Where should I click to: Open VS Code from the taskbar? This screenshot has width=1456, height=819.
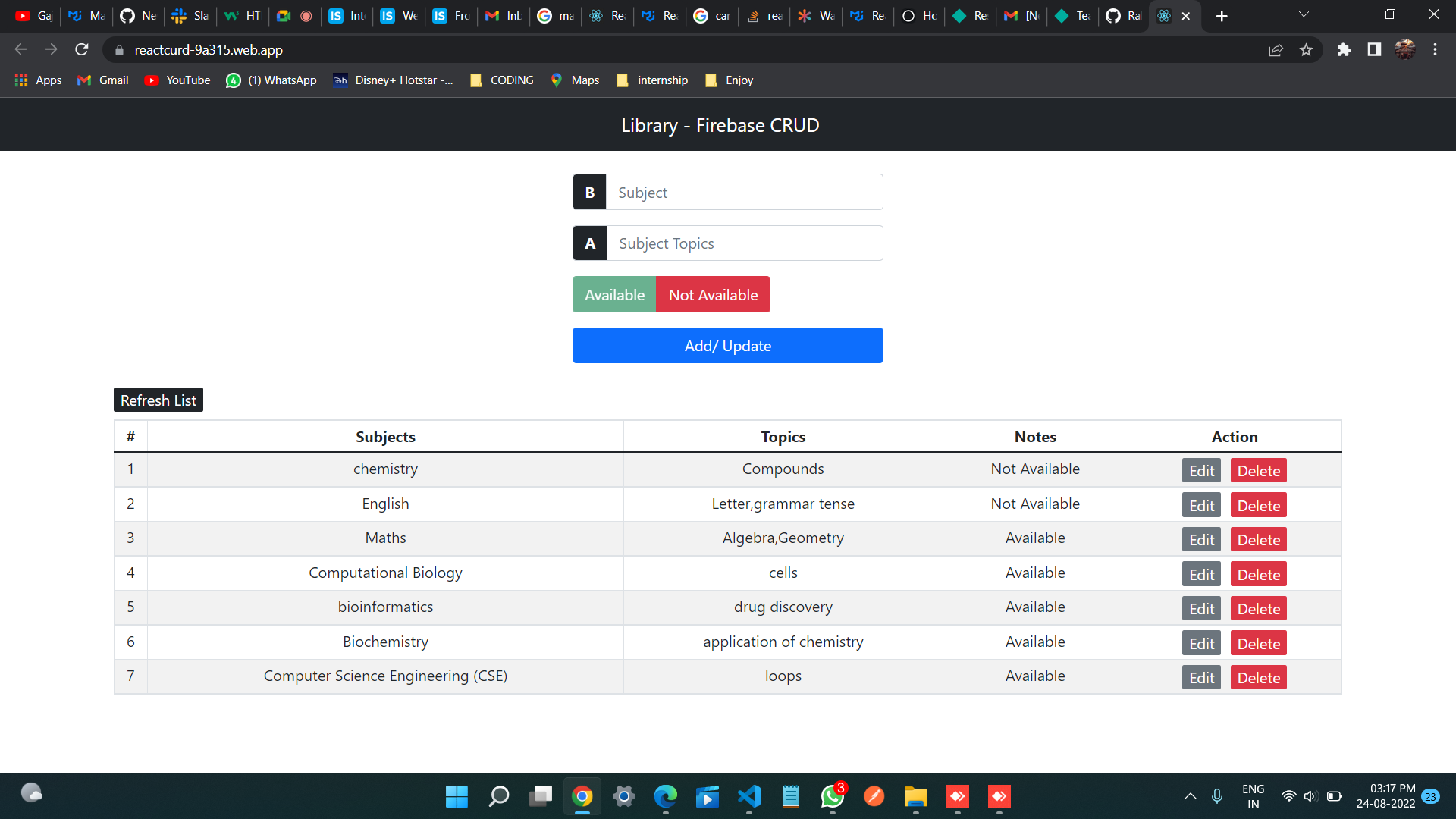tap(748, 796)
